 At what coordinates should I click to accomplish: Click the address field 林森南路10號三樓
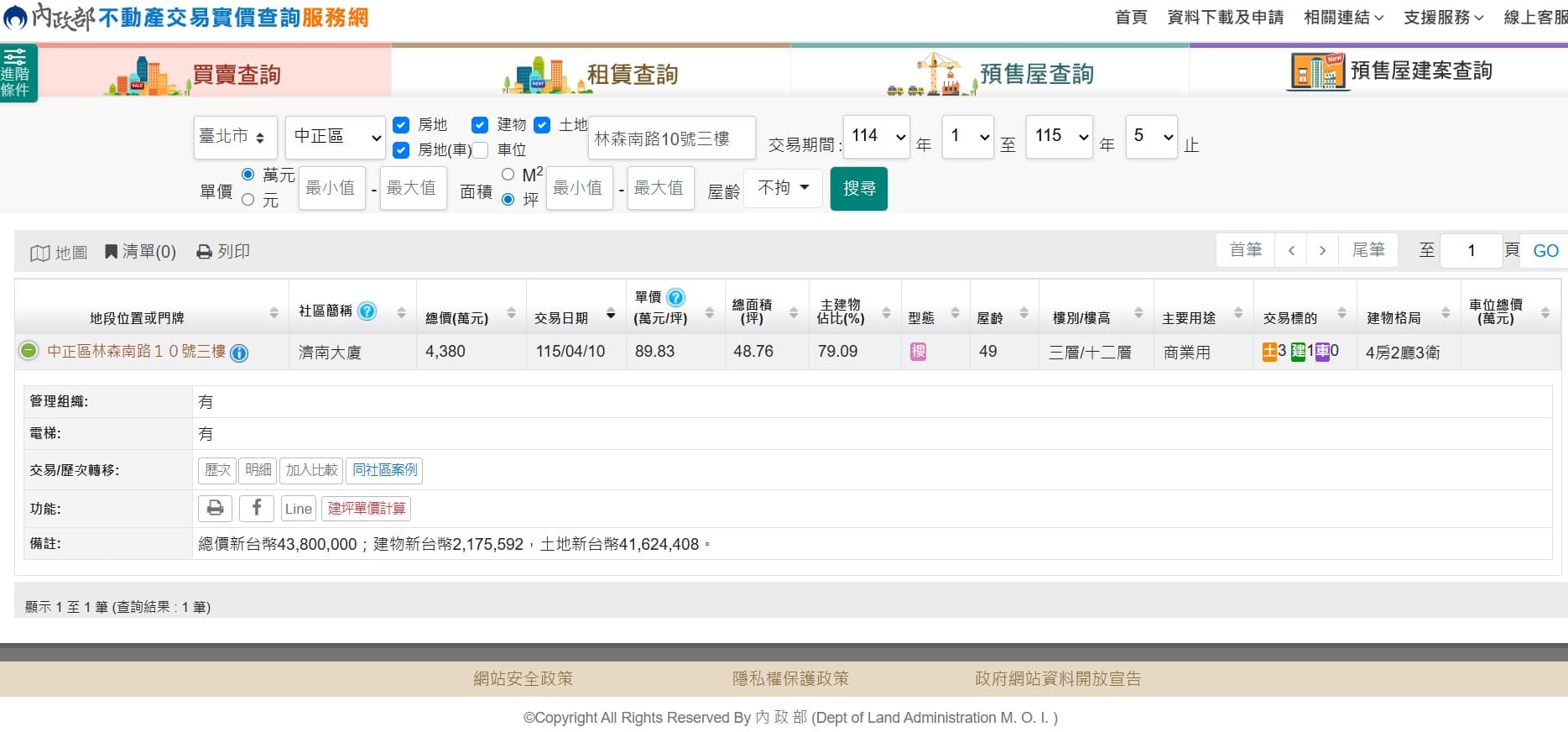click(x=672, y=138)
